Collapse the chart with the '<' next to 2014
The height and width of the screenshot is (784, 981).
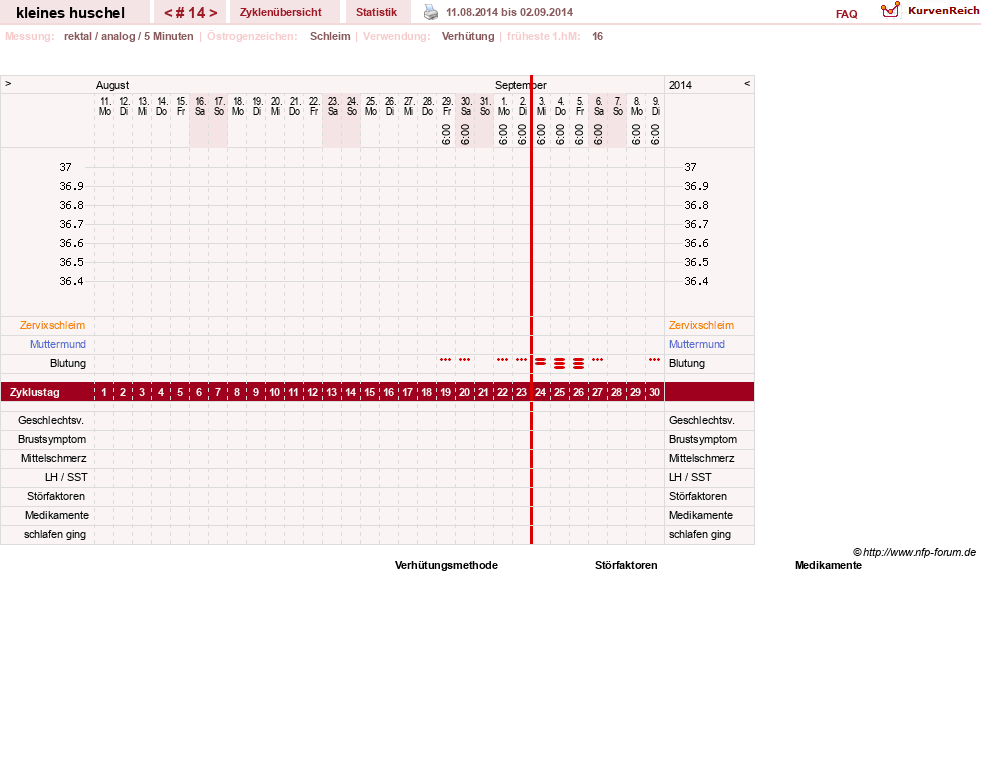click(747, 83)
